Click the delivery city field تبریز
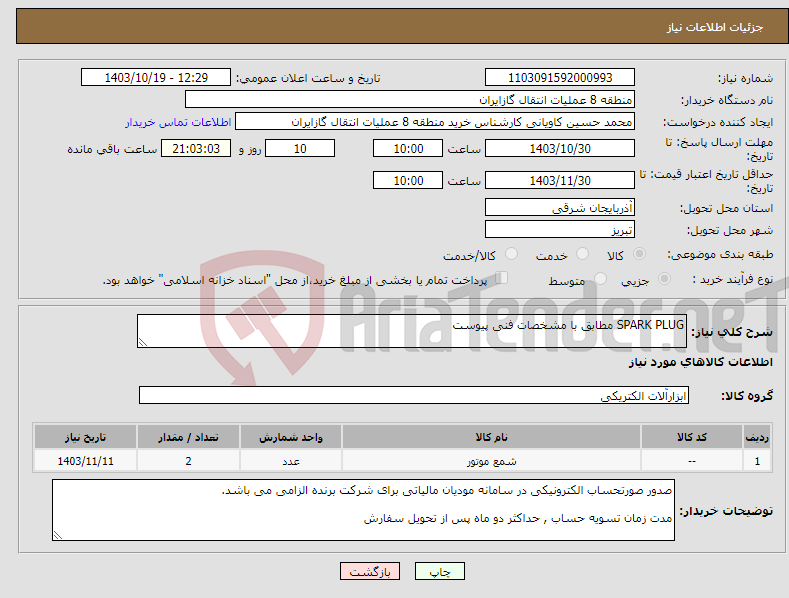 560,230
